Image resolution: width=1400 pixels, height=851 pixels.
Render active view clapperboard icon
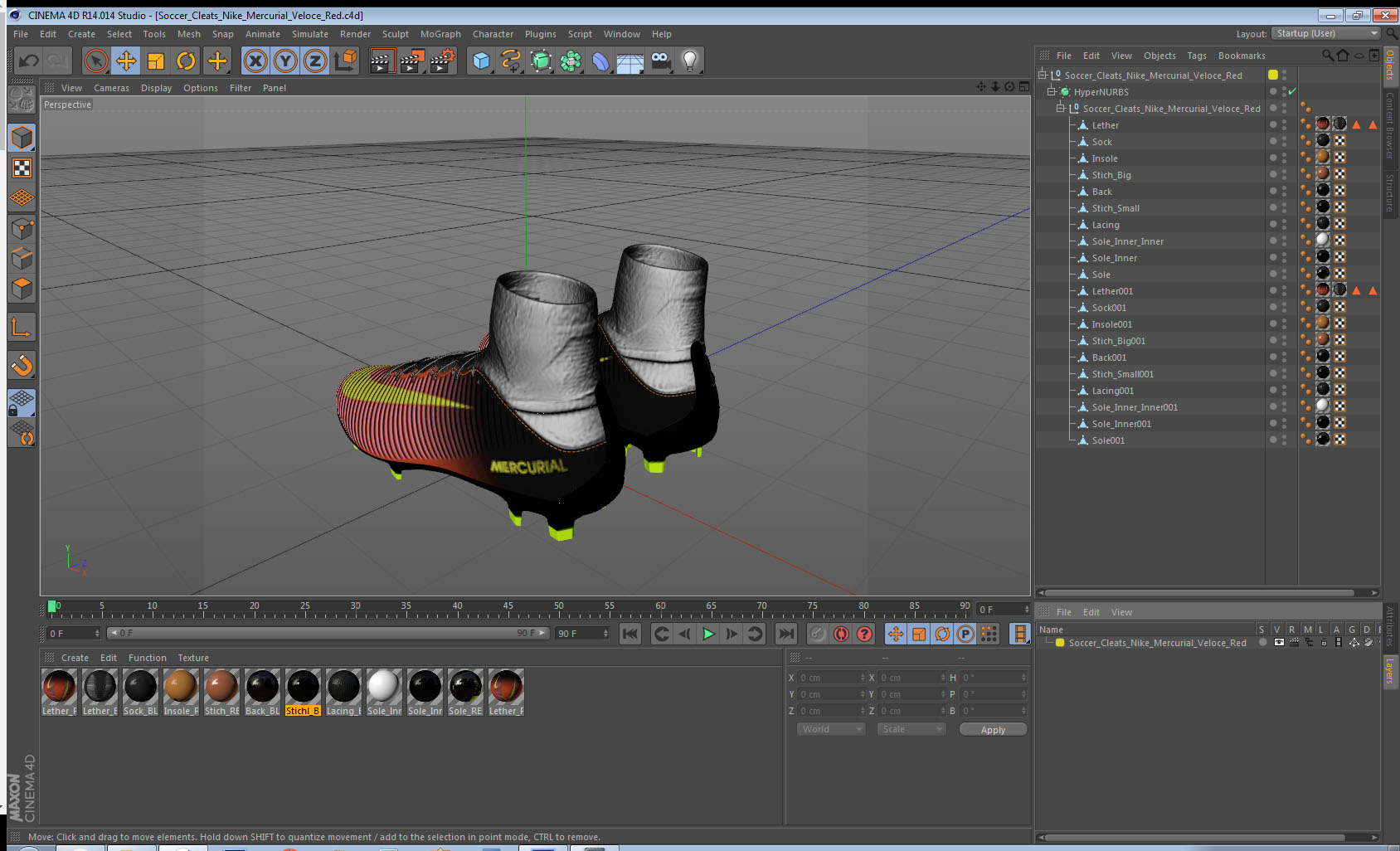(382, 61)
